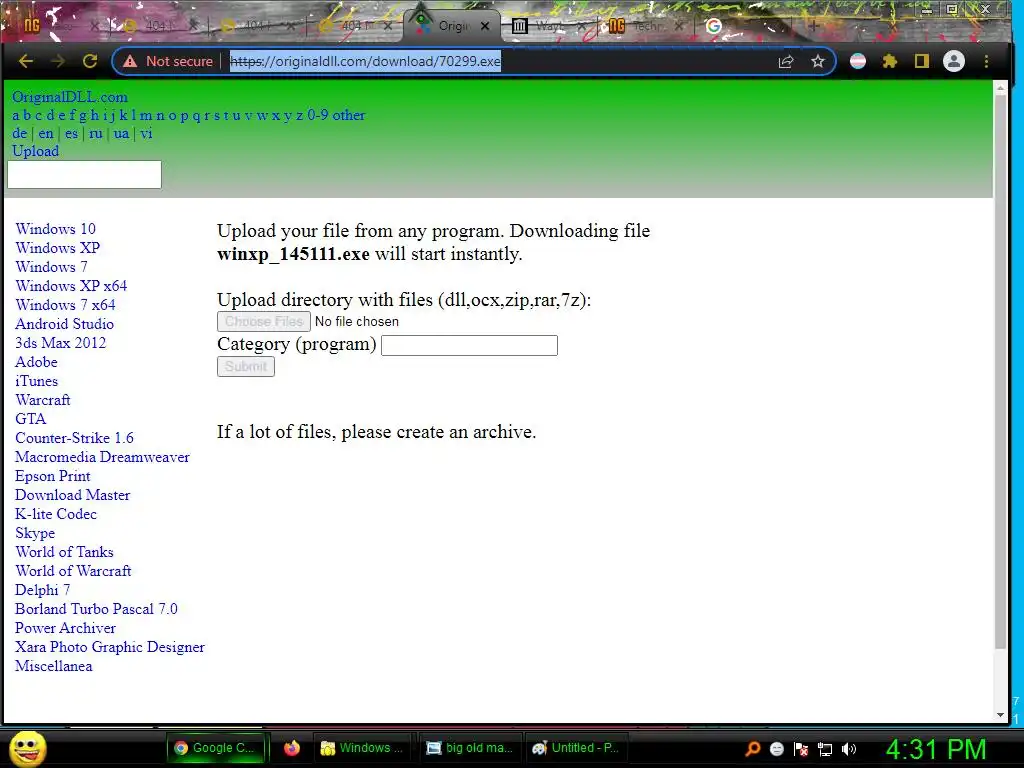Open the volume speaker tray icon
The width and height of the screenshot is (1024, 768).
(849, 749)
